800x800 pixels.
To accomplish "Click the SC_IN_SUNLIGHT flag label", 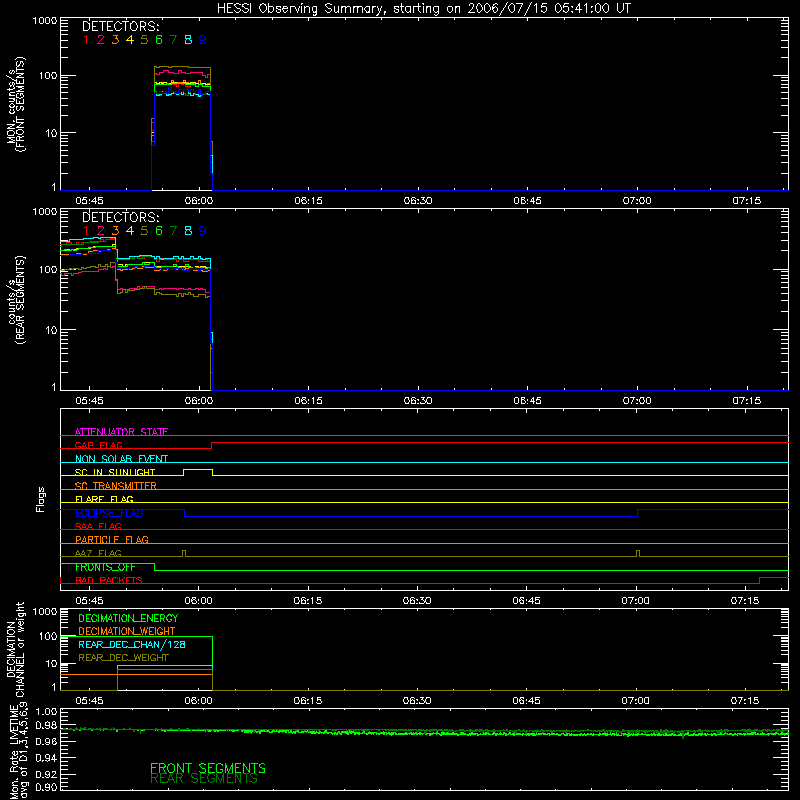I will point(115,472).
